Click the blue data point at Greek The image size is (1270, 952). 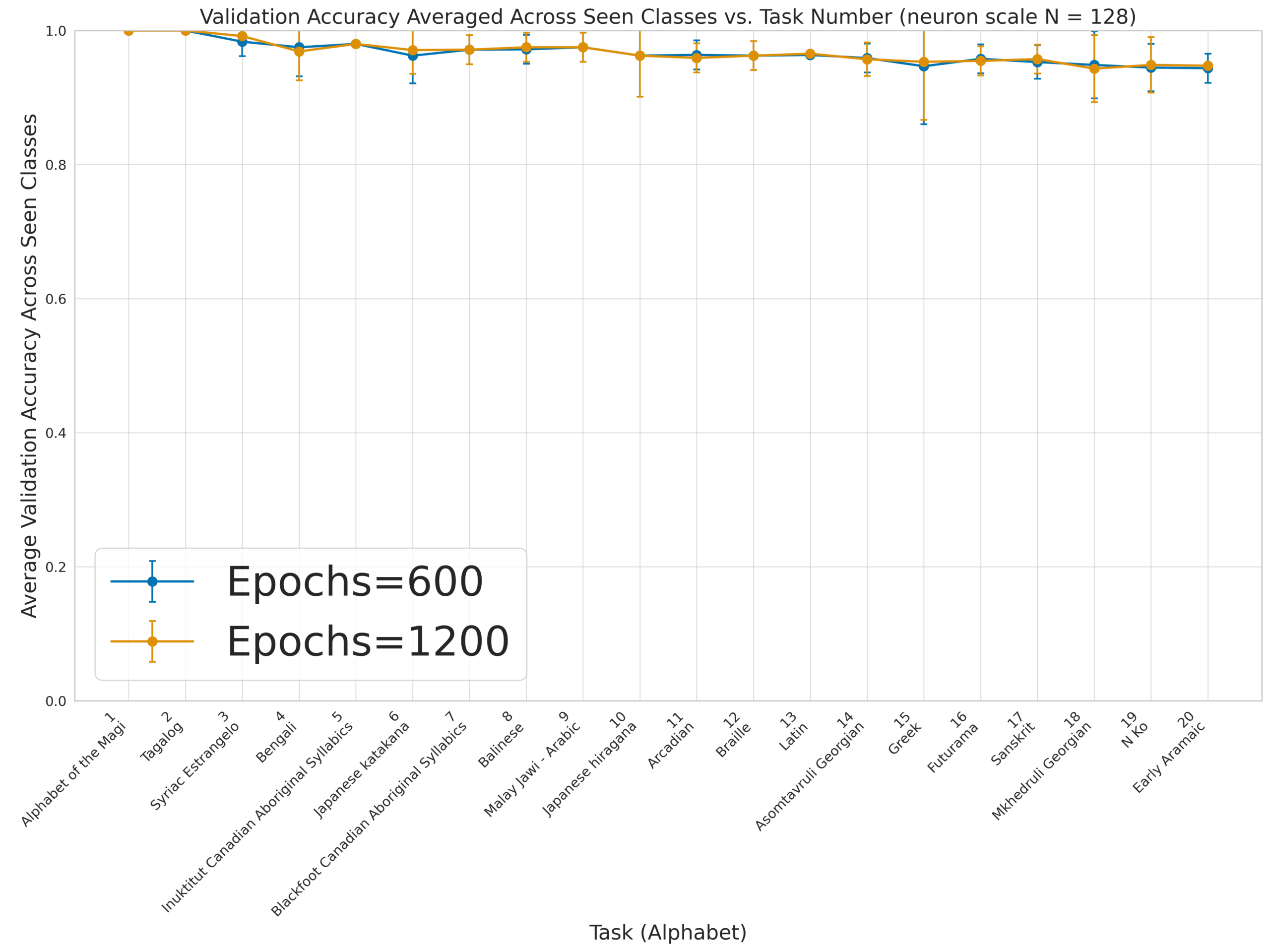924,66
